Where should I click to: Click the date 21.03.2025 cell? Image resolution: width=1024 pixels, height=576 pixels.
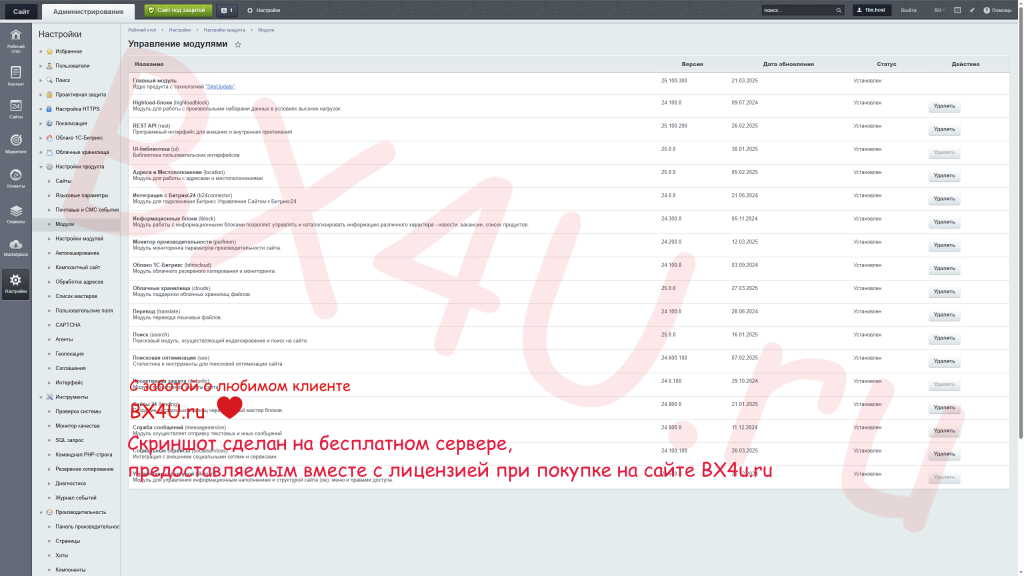pos(744,81)
